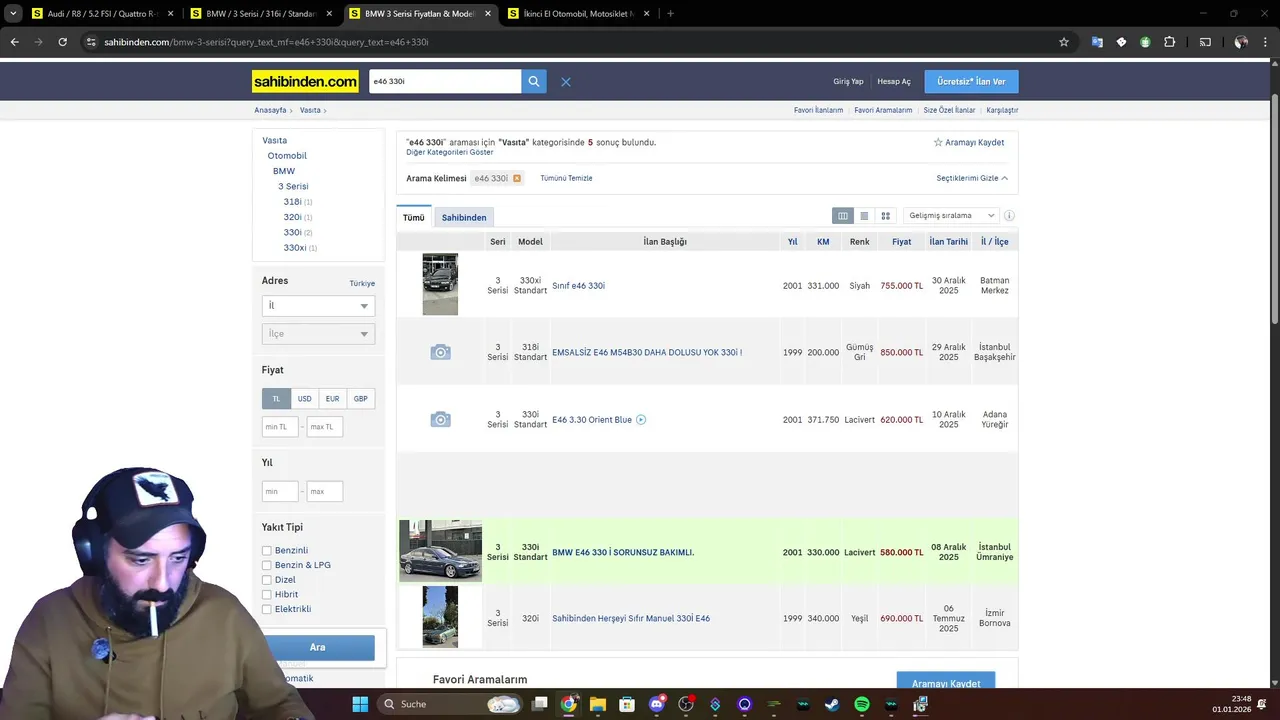Click the star icon next to Aramayı Kaydet
Image resolution: width=1280 pixels, height=720 pixels.
point(938,143)
